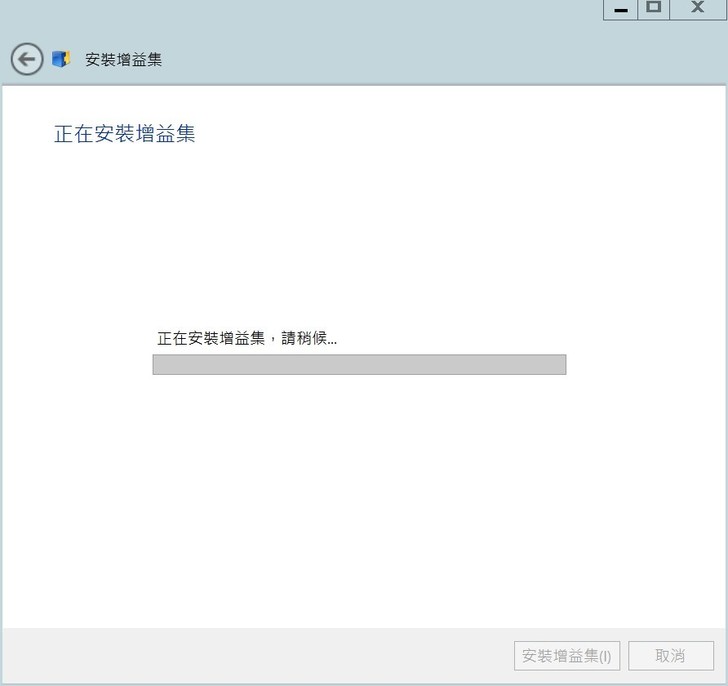Click the heading 正在安裝增益集
Image resolution: width=728 pixels, height=686 pixels.
coord(124,134)
